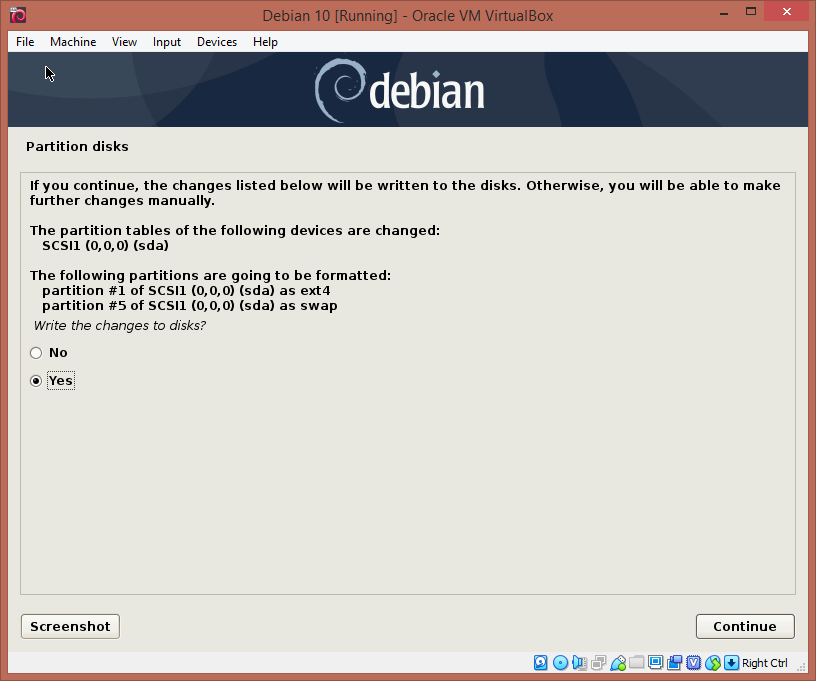Click the window resize grip
The width and height of the screenshot is (816, 681).
(x=801, y=667)
